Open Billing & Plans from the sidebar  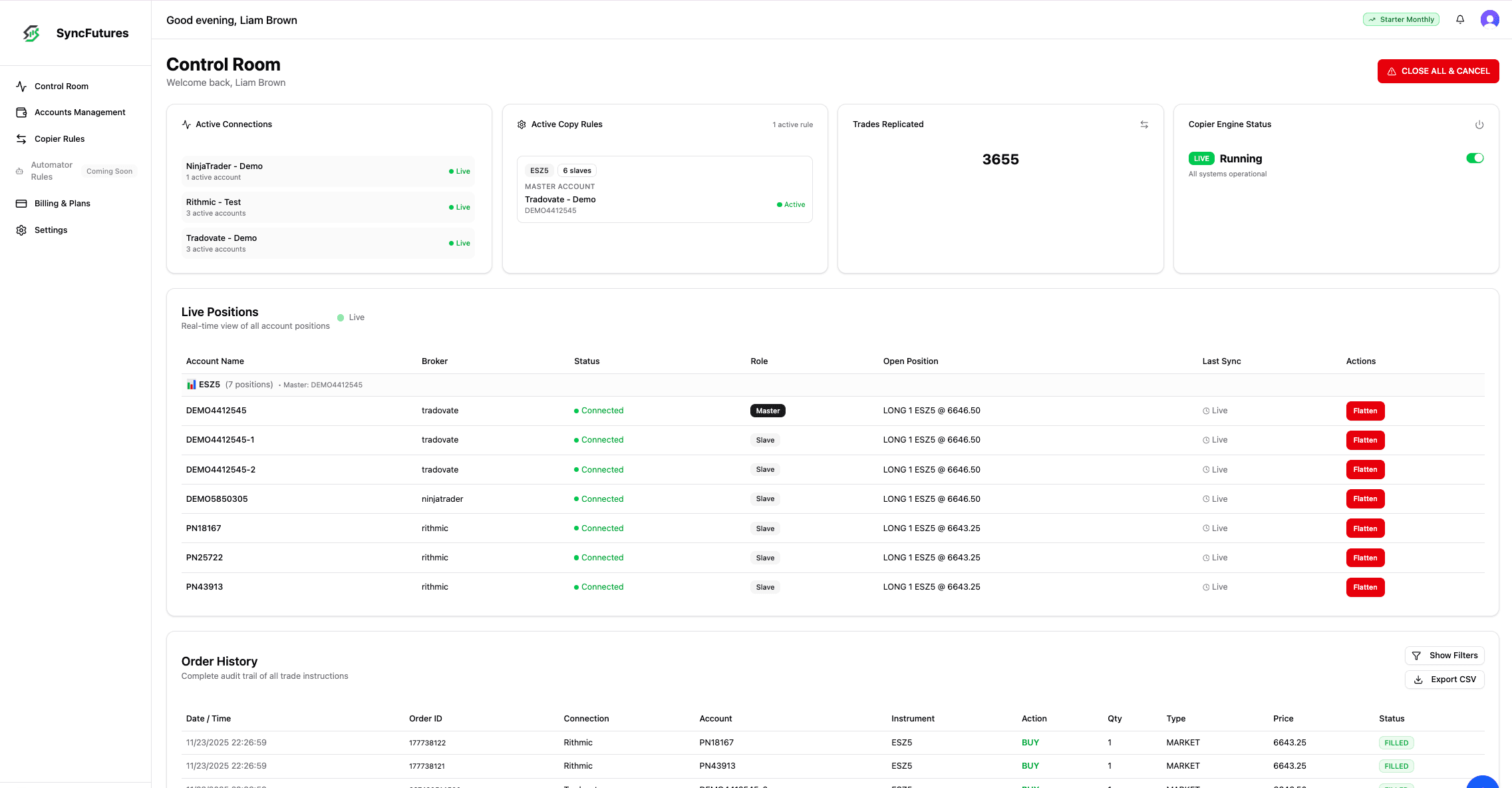[62, 203]
